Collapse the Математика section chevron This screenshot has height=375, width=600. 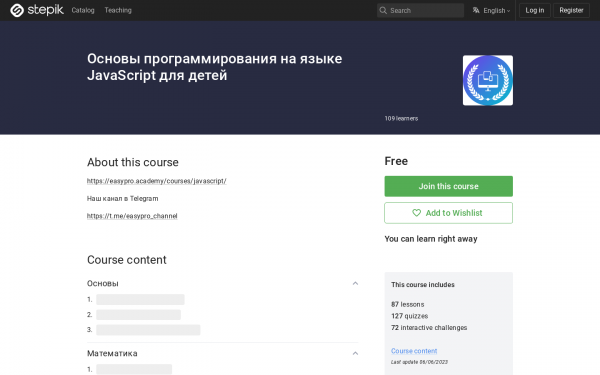(355, 353)
